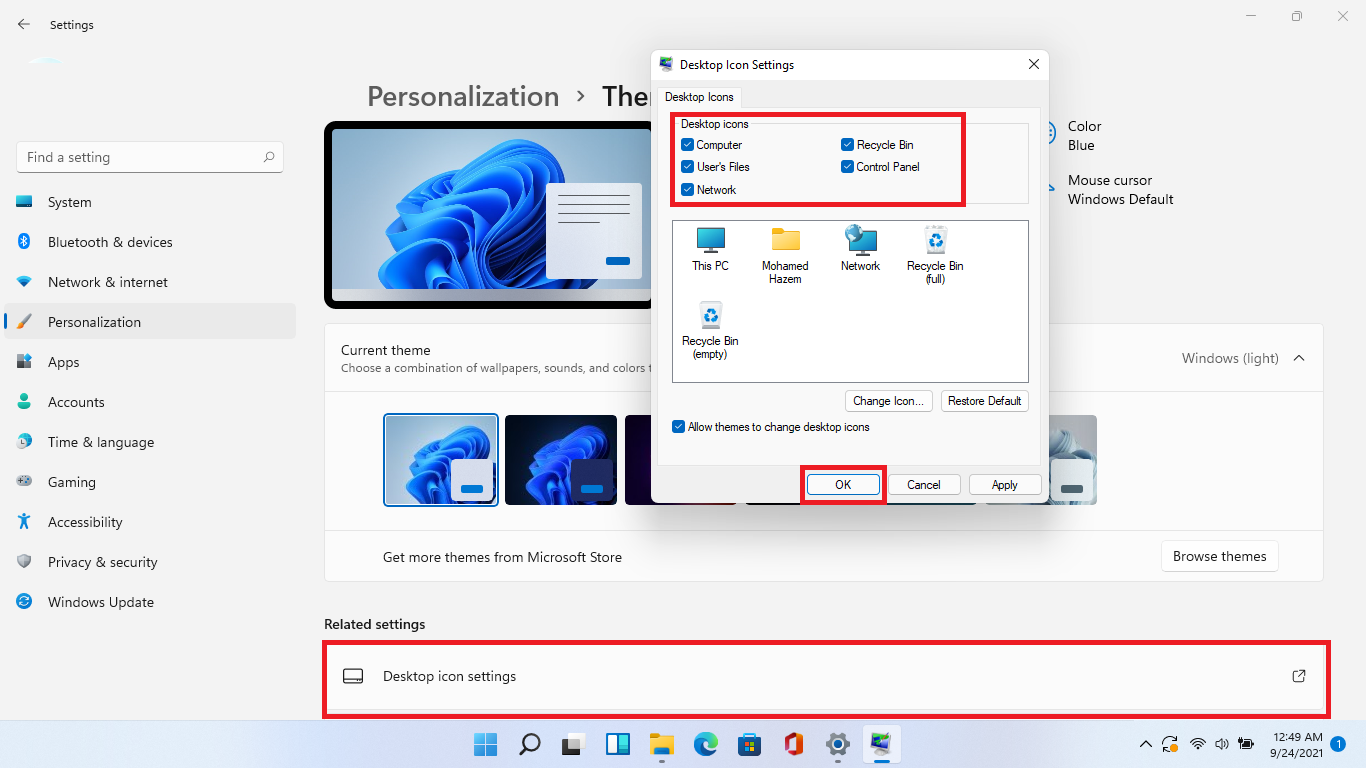Image resolution: width=1366 pixels, height=768 pixels.
Task: Collapse Current theme section chevron
Action: tap(1299, 358)
